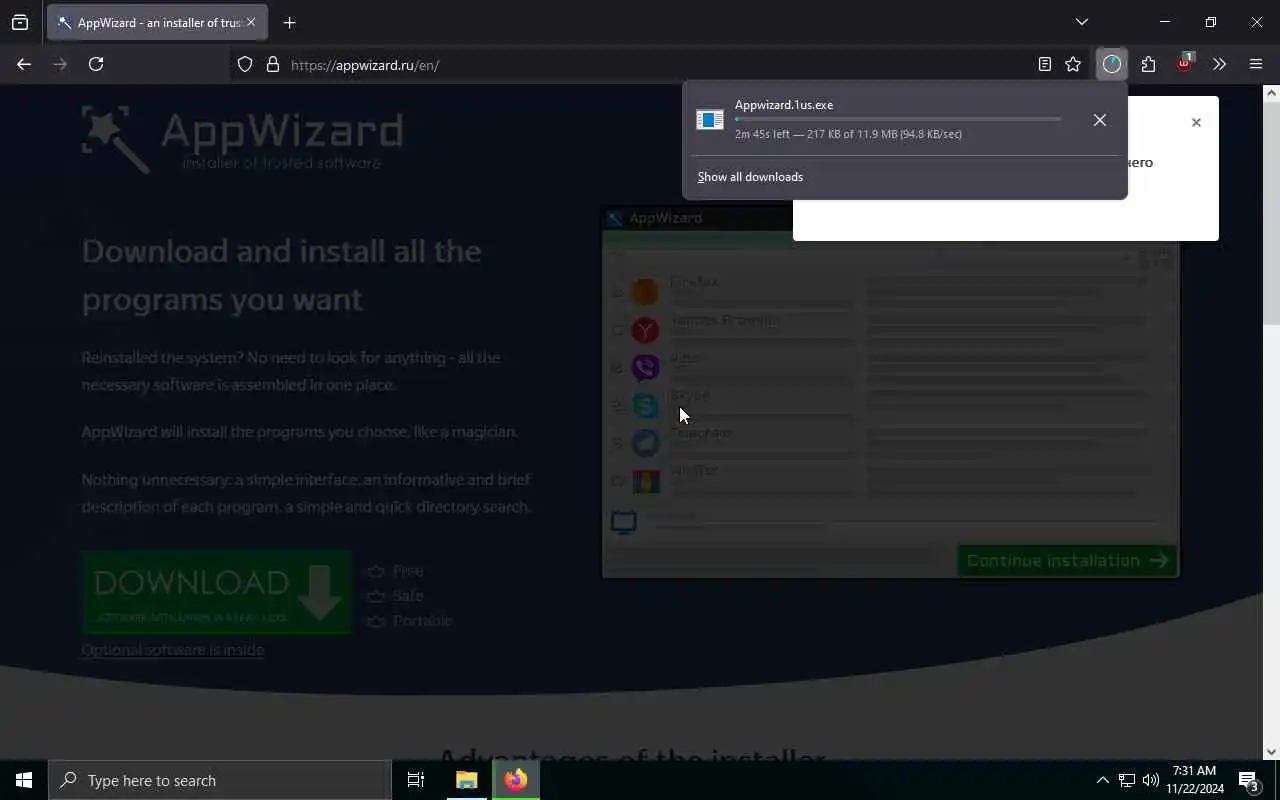Open the downloads toolbar button
The height and width of the screenshot is (800, 1280).
tap(1112, 64)
